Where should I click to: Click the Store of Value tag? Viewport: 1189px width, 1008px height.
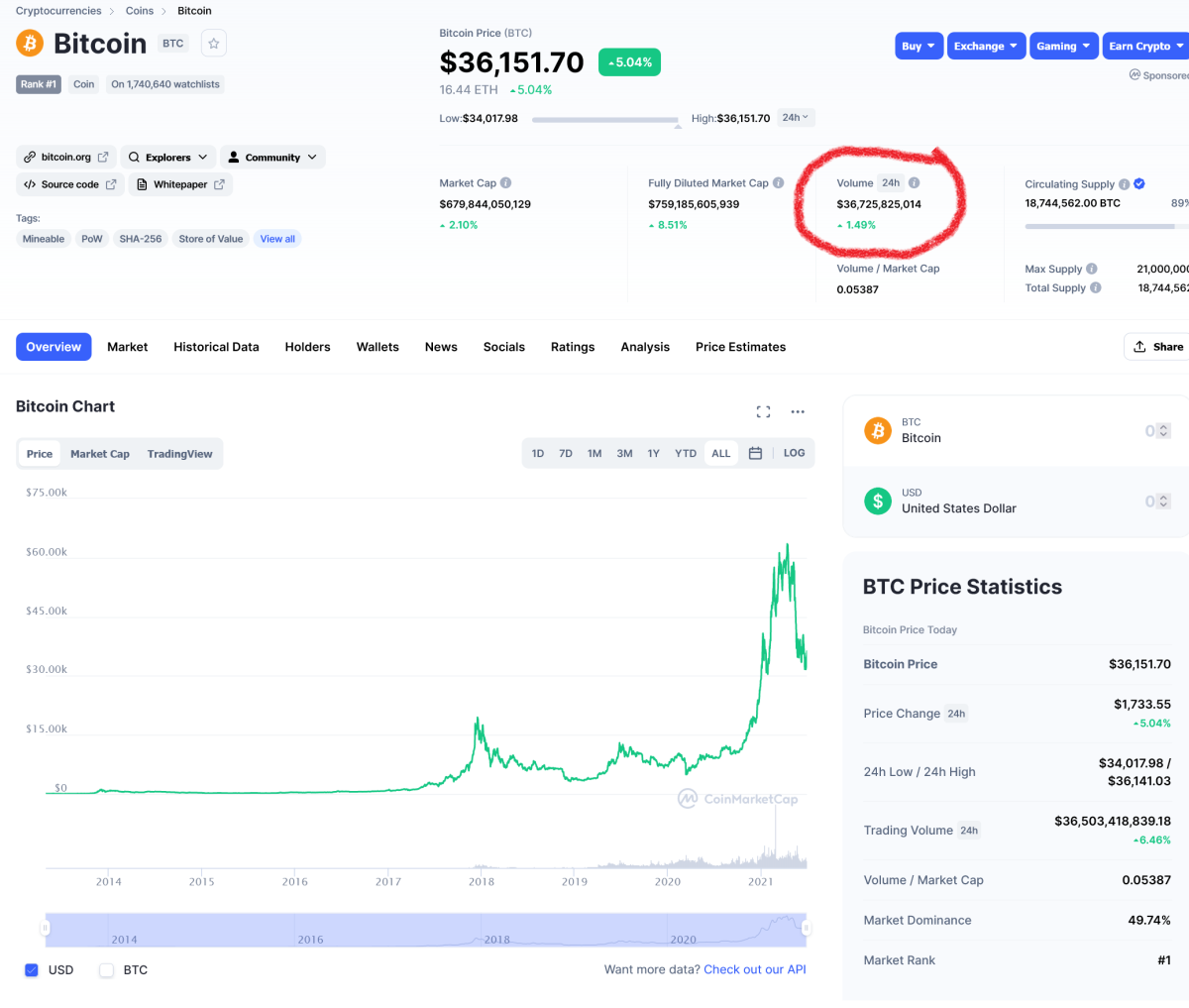(211, 239)
